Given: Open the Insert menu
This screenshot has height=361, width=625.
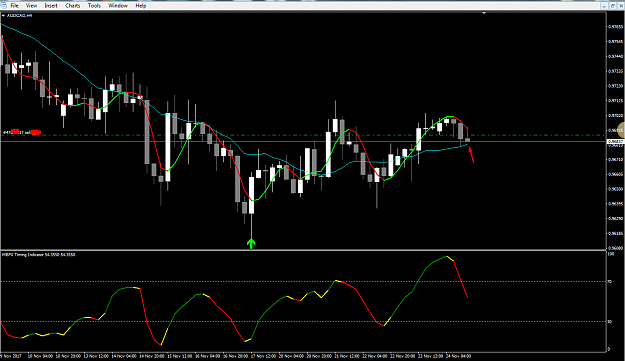Looking at the screenshot, I should coord(51,6).
